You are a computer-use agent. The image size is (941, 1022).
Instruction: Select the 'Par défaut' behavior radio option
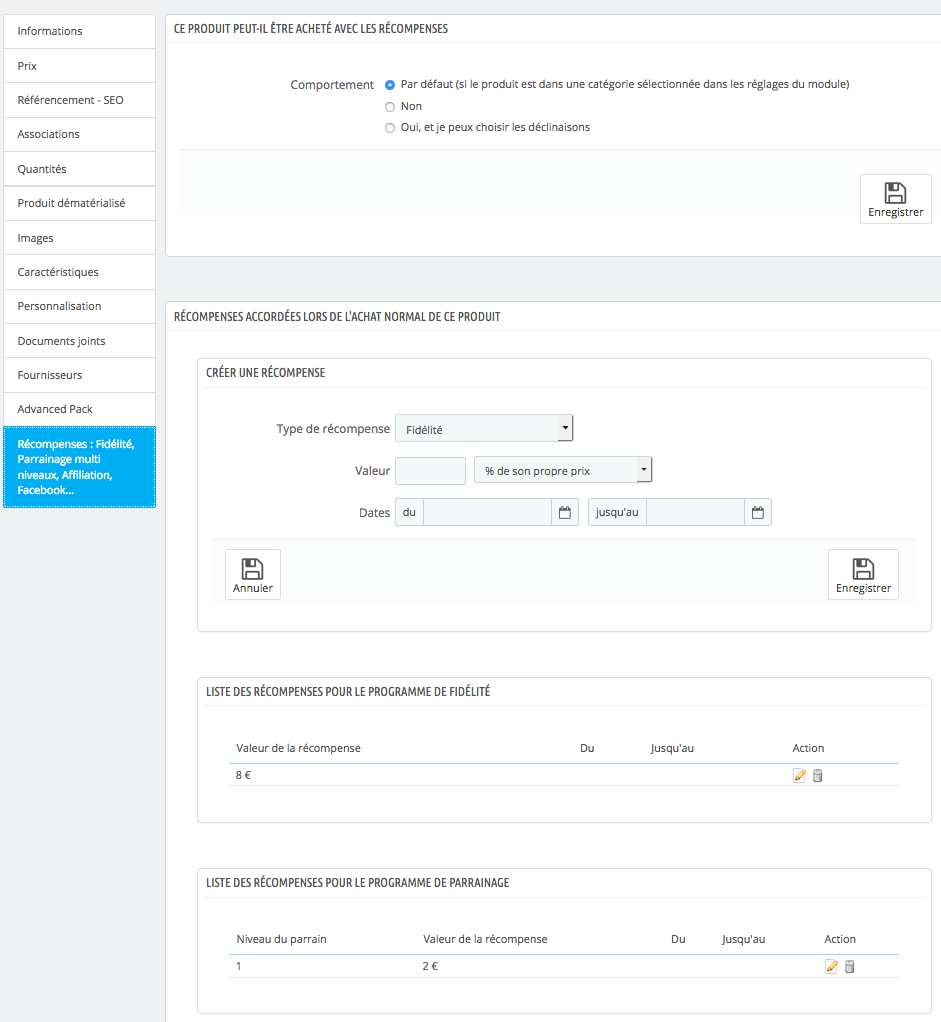[x=390, y=85]
